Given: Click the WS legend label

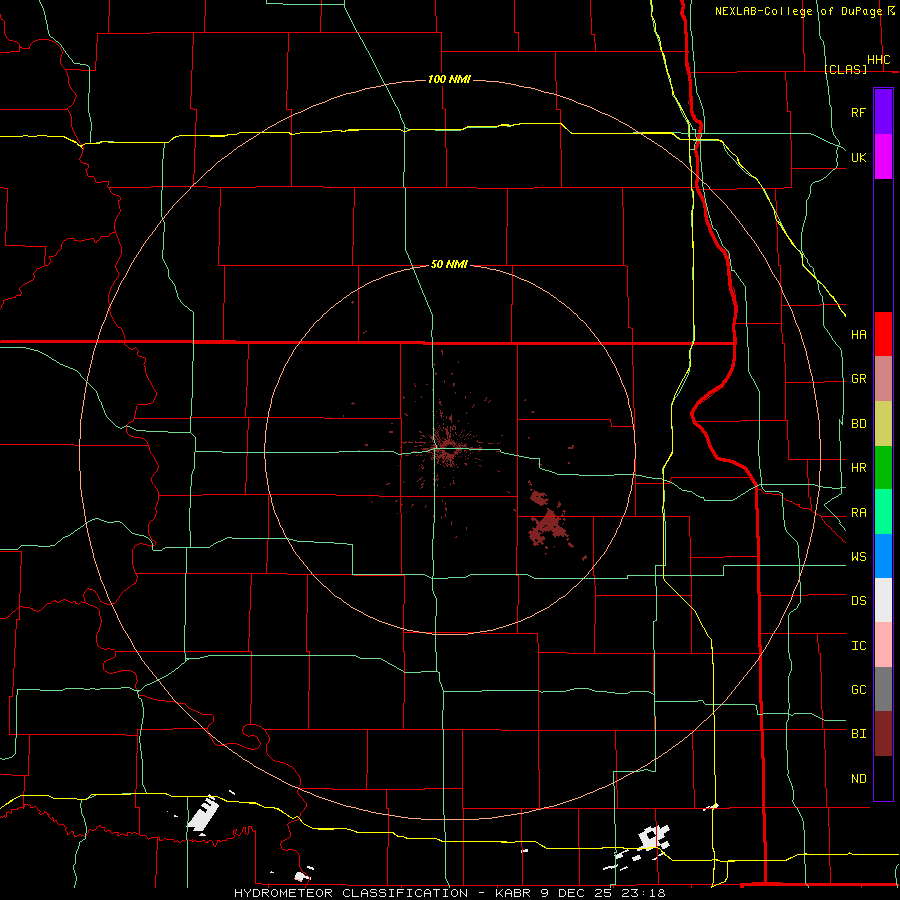Looking at the screenshot, I should [858, 557].
